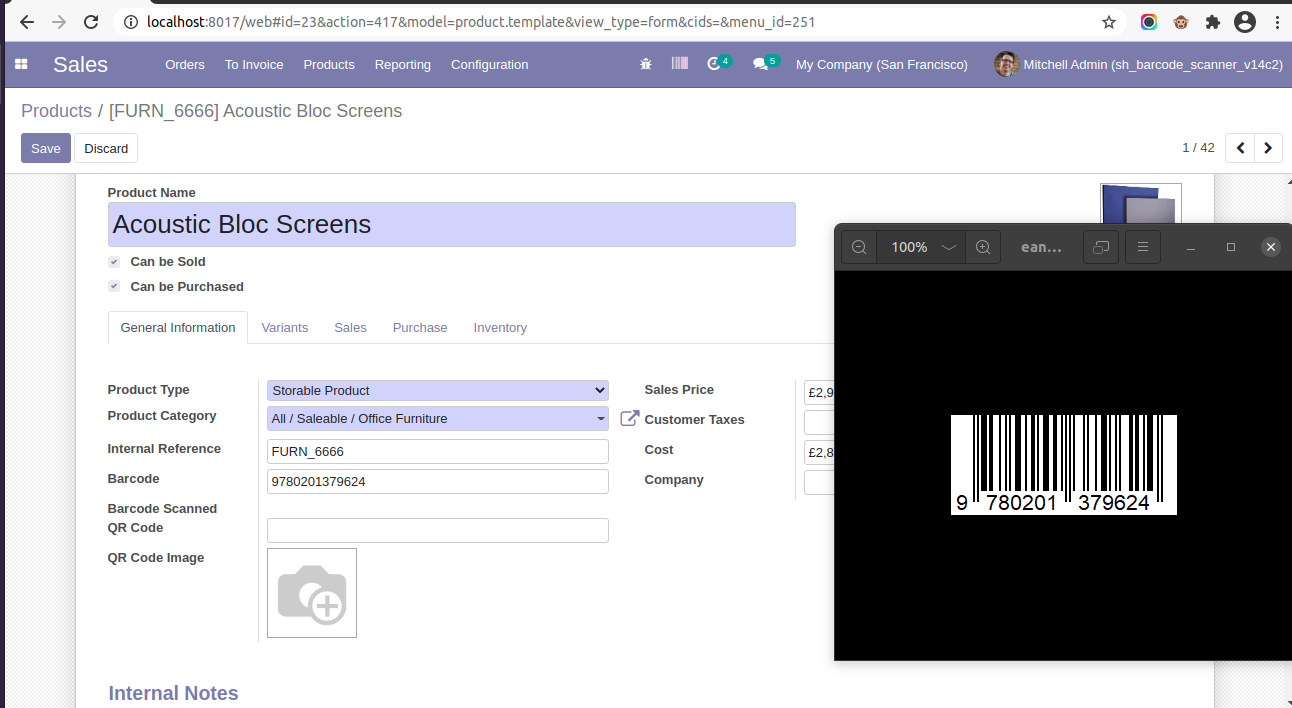Click the Save button

point(46,148)
